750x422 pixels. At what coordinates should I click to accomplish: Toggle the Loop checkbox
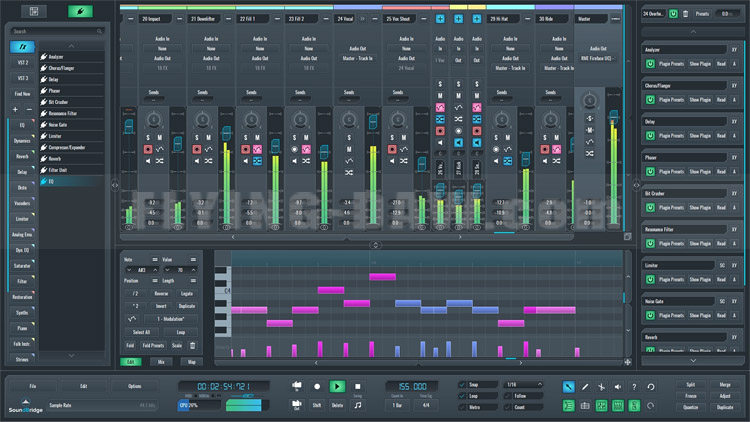[x=462, y=396]
